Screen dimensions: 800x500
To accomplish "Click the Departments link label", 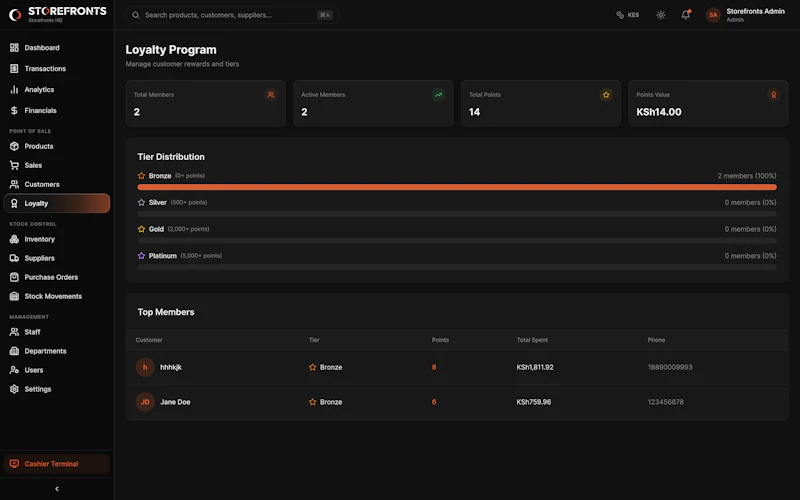I will click(45, 351).
